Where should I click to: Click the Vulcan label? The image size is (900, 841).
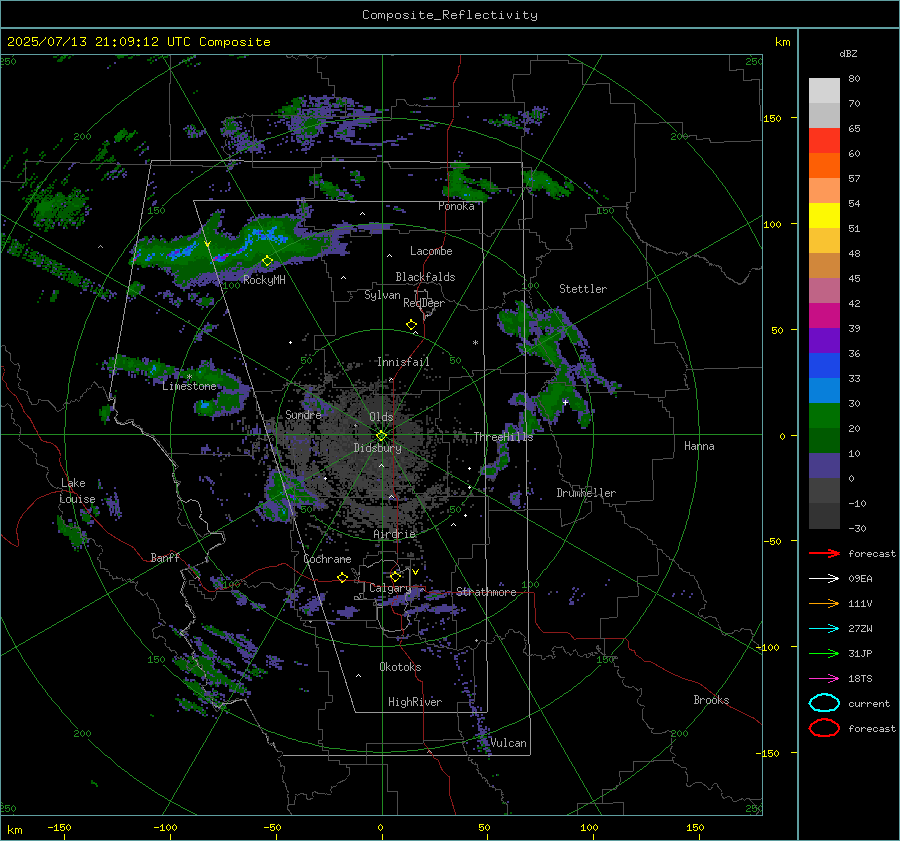(508, 743)
